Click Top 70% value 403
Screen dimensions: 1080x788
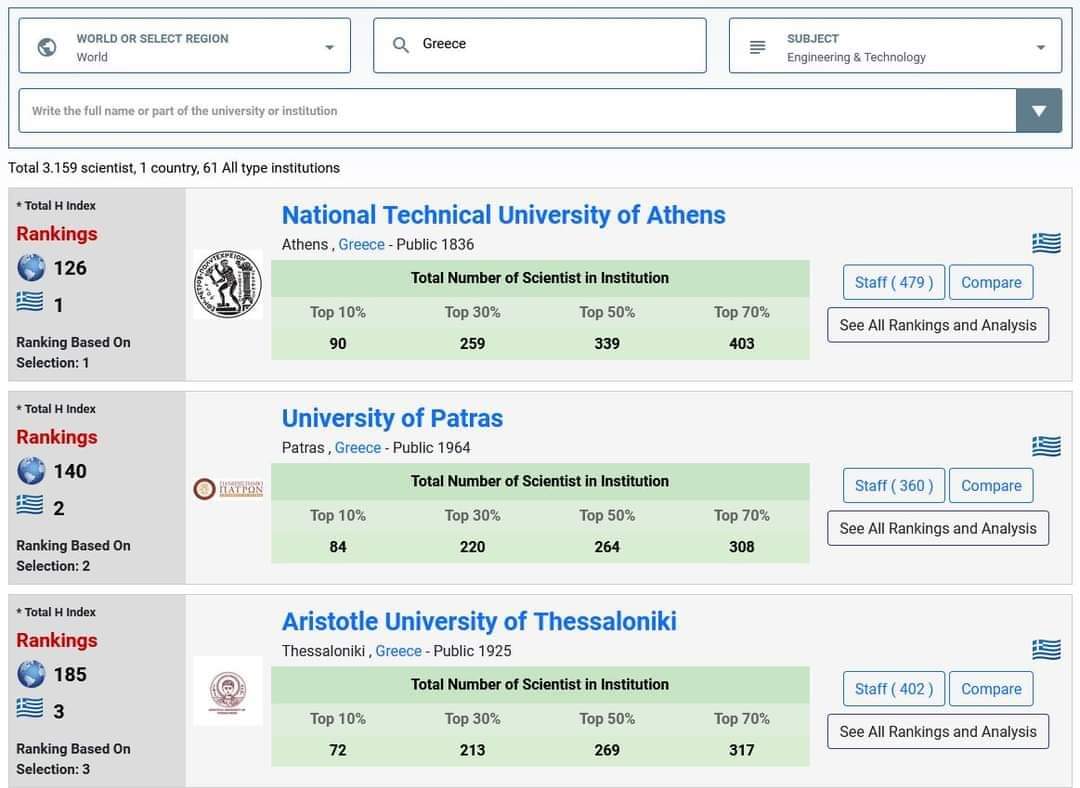pyautogui.click(x=742, y=344)
